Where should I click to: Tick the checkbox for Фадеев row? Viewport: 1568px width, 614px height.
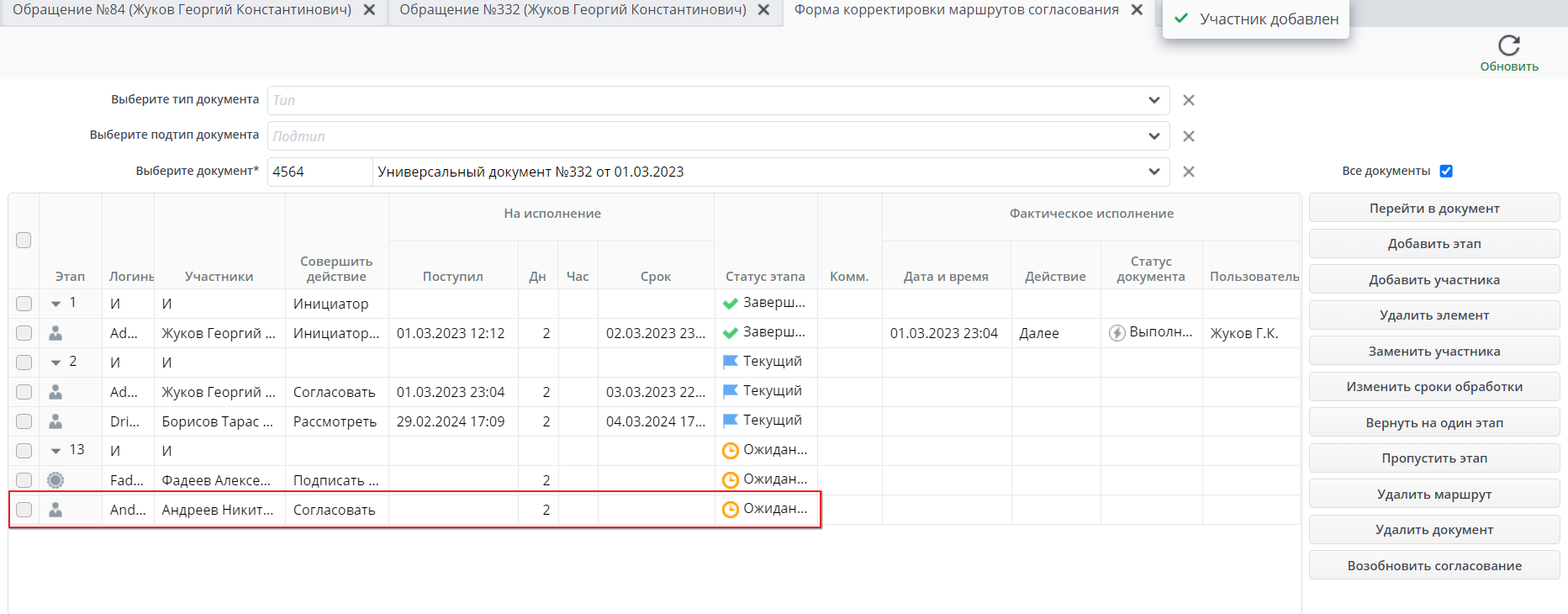coord(24,480)
